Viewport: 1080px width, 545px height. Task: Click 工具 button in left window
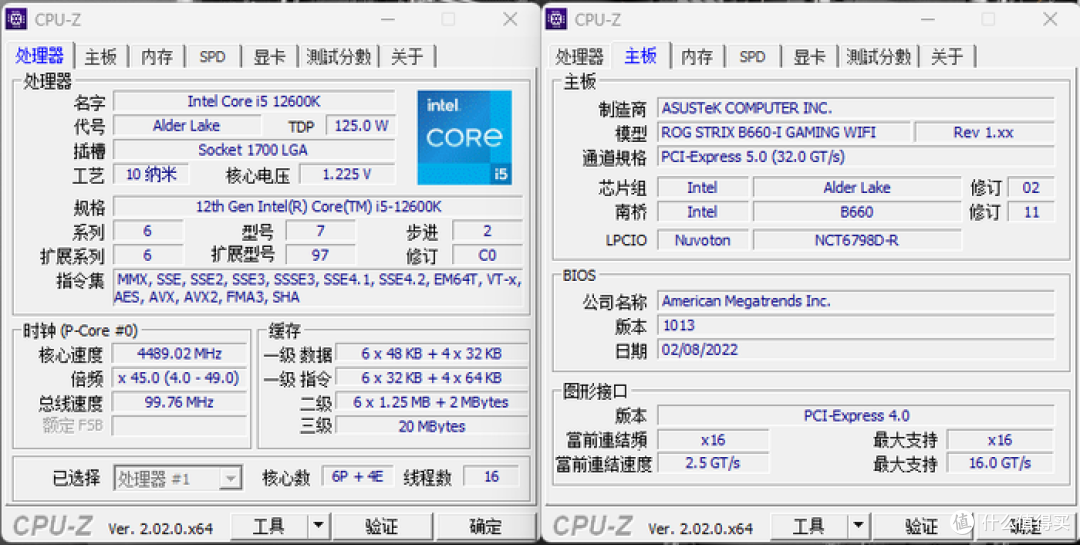[269, 527]
